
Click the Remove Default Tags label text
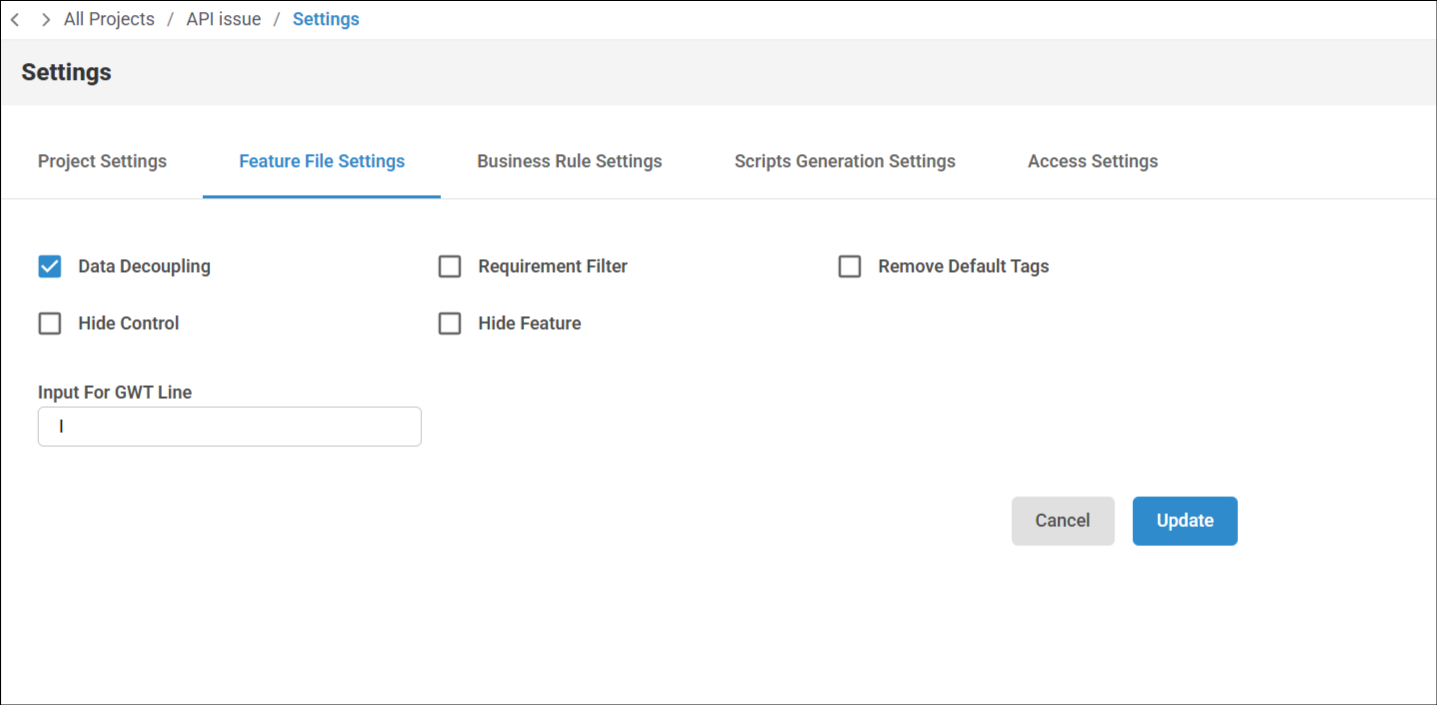click(963, 267)
